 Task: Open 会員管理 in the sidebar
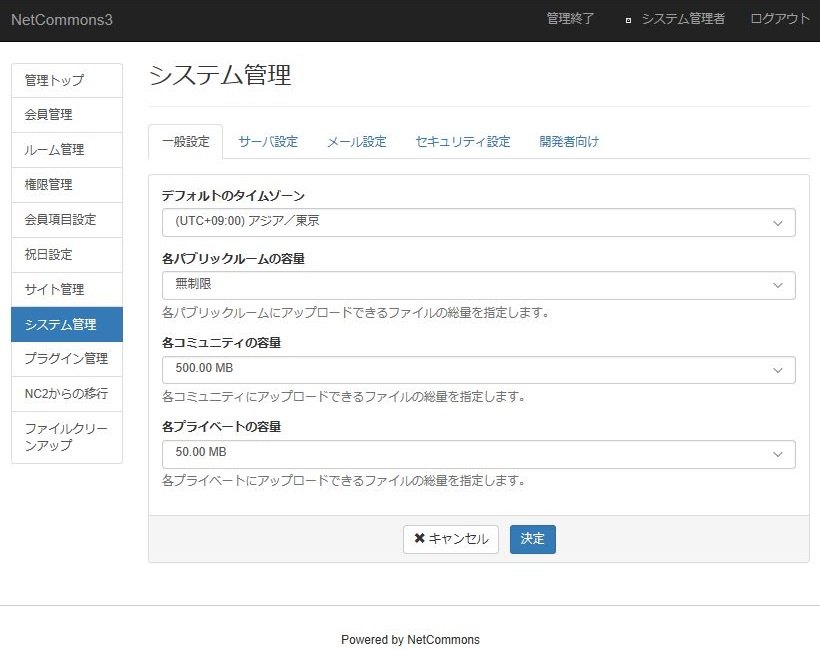pyautogui.click(x=67, y=115)
